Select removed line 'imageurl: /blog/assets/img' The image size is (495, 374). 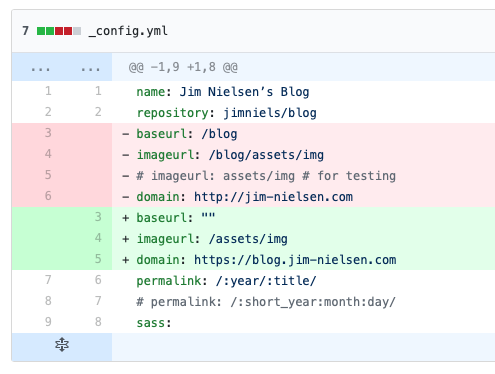pyautogui.click(x=230, y=155)
